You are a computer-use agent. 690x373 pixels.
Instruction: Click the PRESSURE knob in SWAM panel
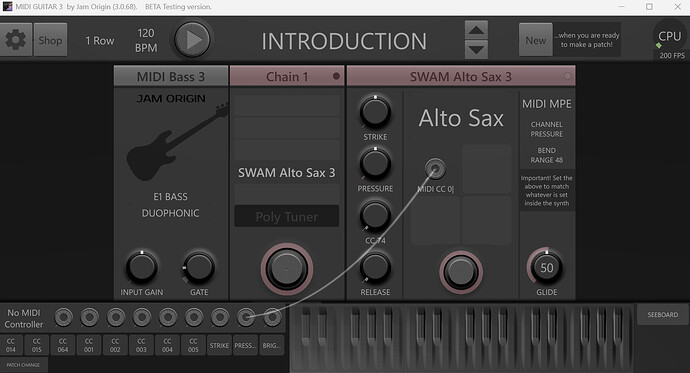(x=375, y=163)
